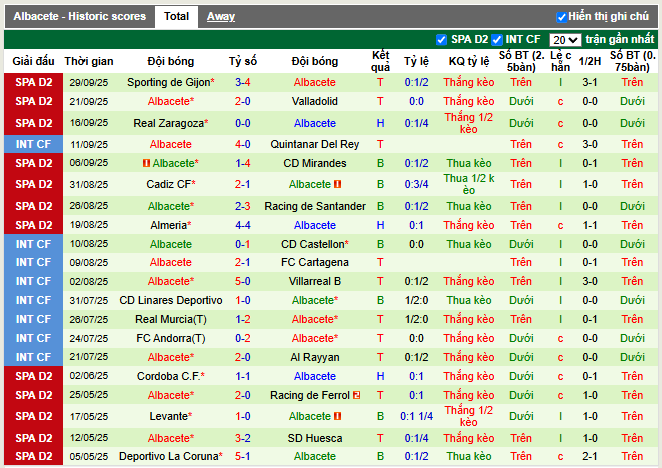Click the 1/2:0 odds in Real Murcia row
The image size is (662, 468).
pyautogui.click(x=416, y=319)
